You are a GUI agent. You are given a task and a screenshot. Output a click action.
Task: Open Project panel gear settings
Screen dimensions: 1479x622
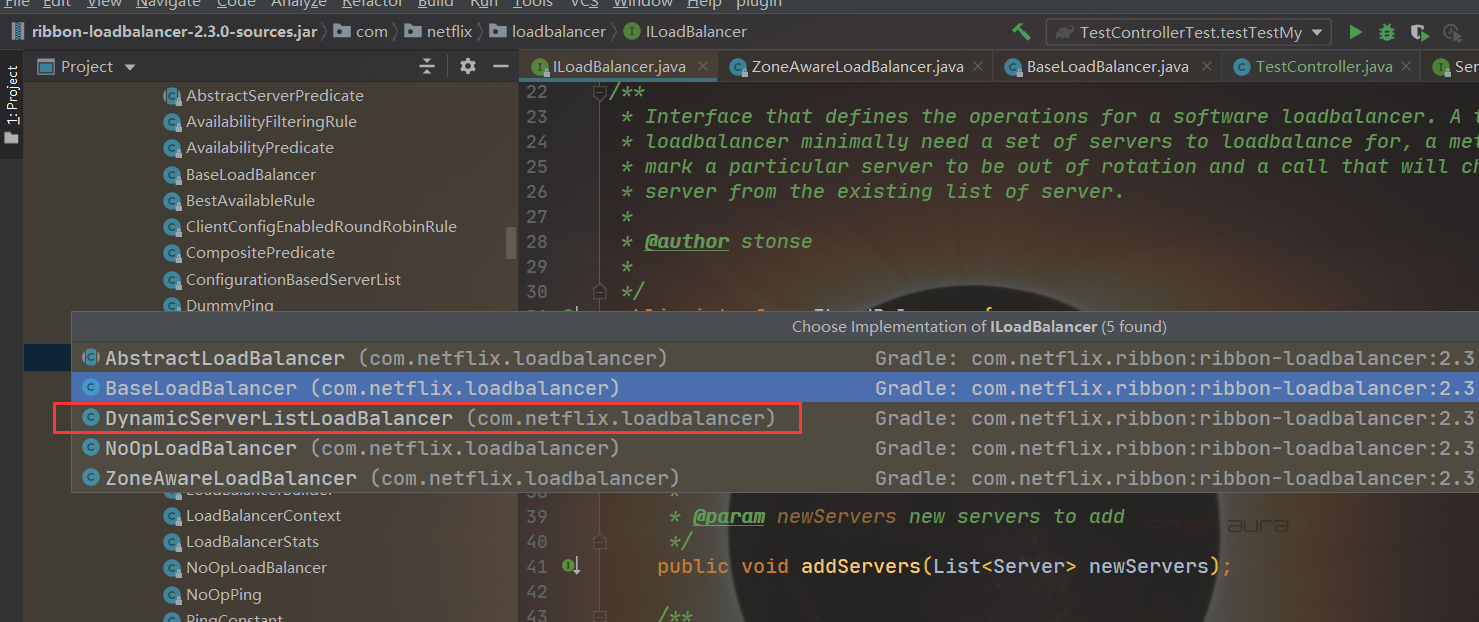(467, 67)
